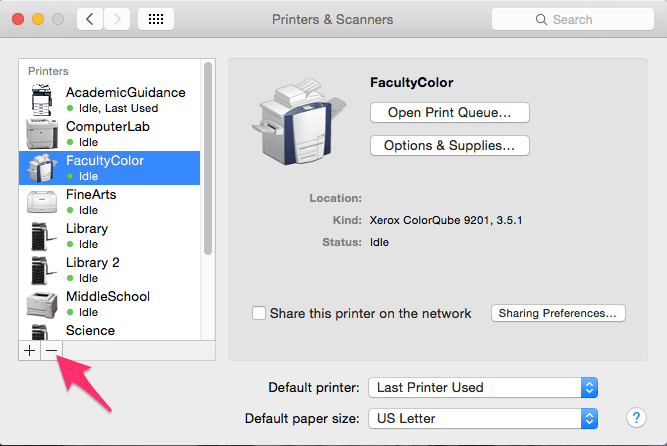Select the AcademicGuidance printer icon
The width and height of the screenshot is (667, 446).
tap(42, 100)
